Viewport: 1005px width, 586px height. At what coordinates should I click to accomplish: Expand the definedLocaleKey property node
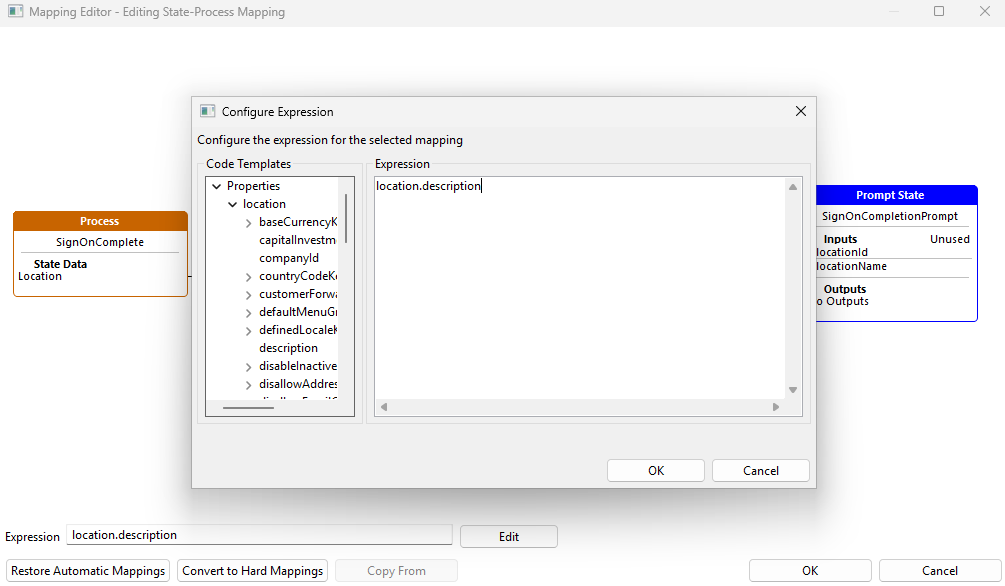pyautogui.click(x=248, y=329)
